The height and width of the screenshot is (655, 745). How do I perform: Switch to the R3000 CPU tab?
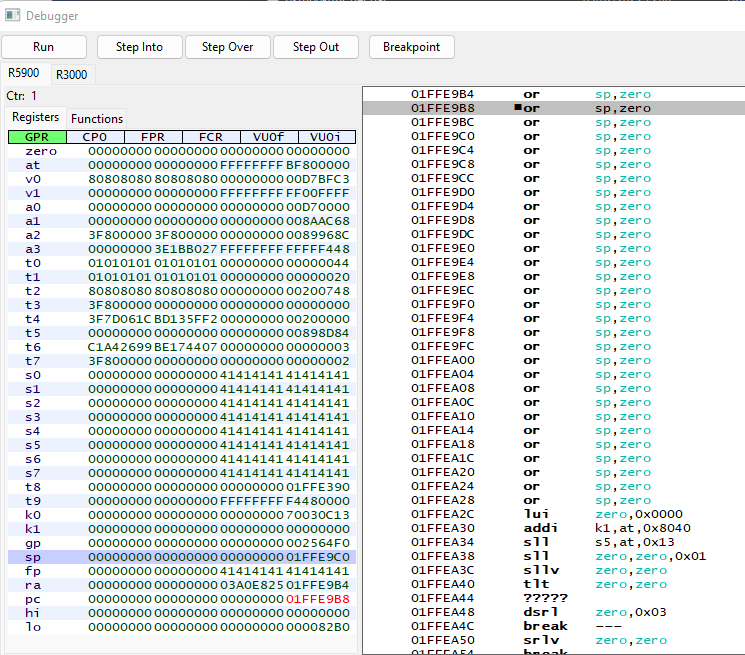[71, 74]
